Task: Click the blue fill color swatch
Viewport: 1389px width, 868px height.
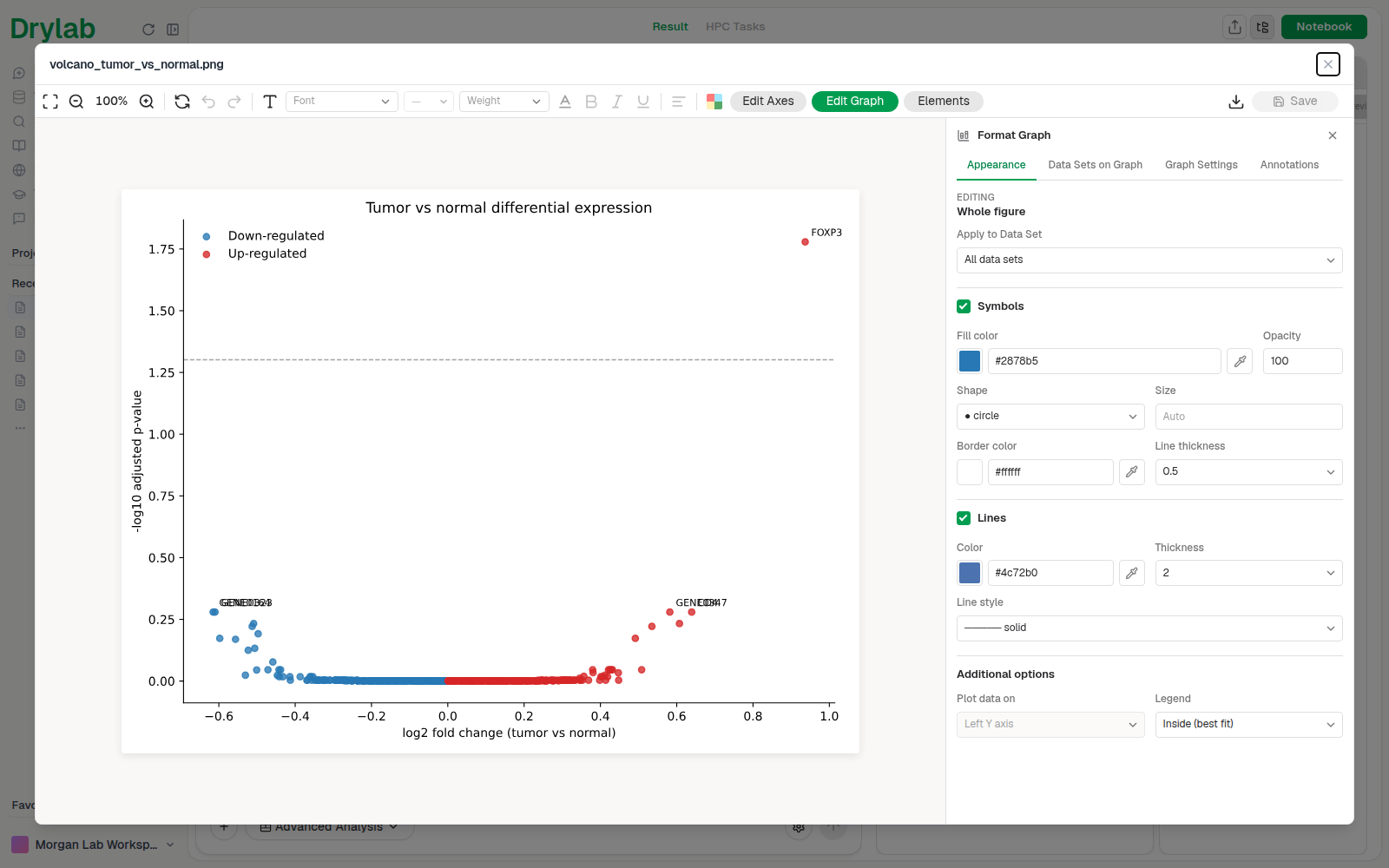Action: coord(970,361)
